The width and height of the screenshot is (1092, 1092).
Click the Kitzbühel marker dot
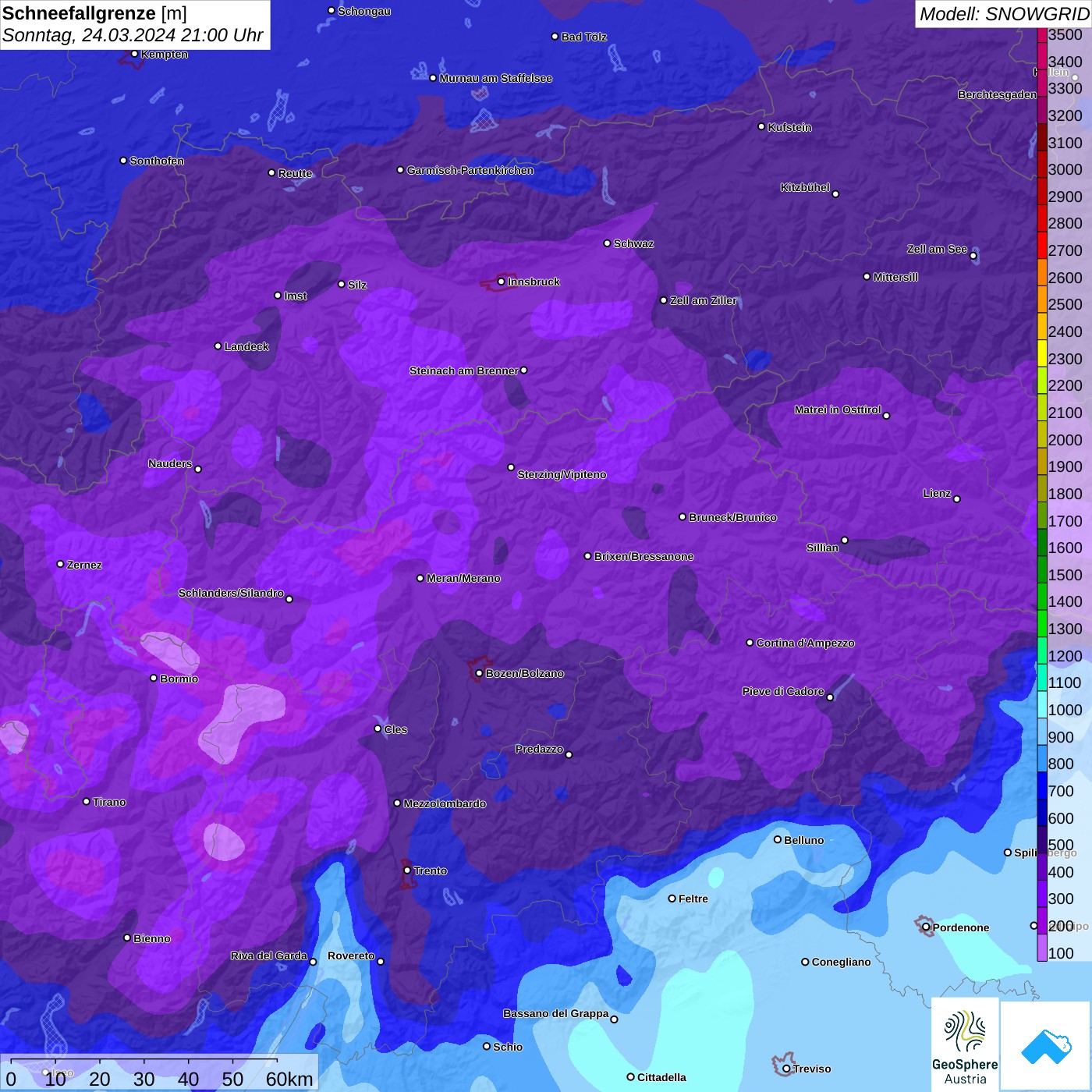835,193
